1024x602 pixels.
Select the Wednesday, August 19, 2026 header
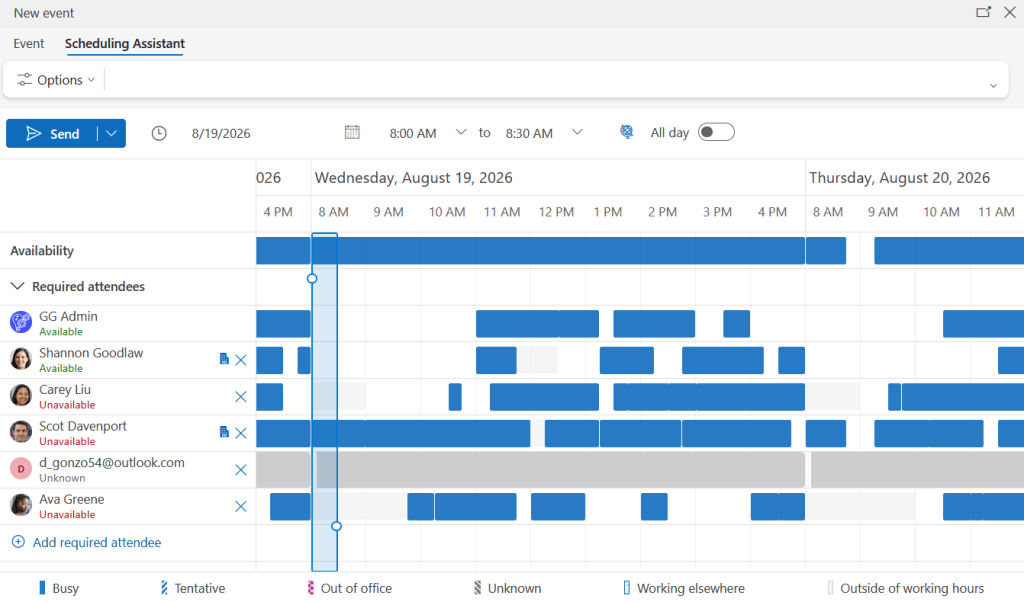tap(413, 178)
